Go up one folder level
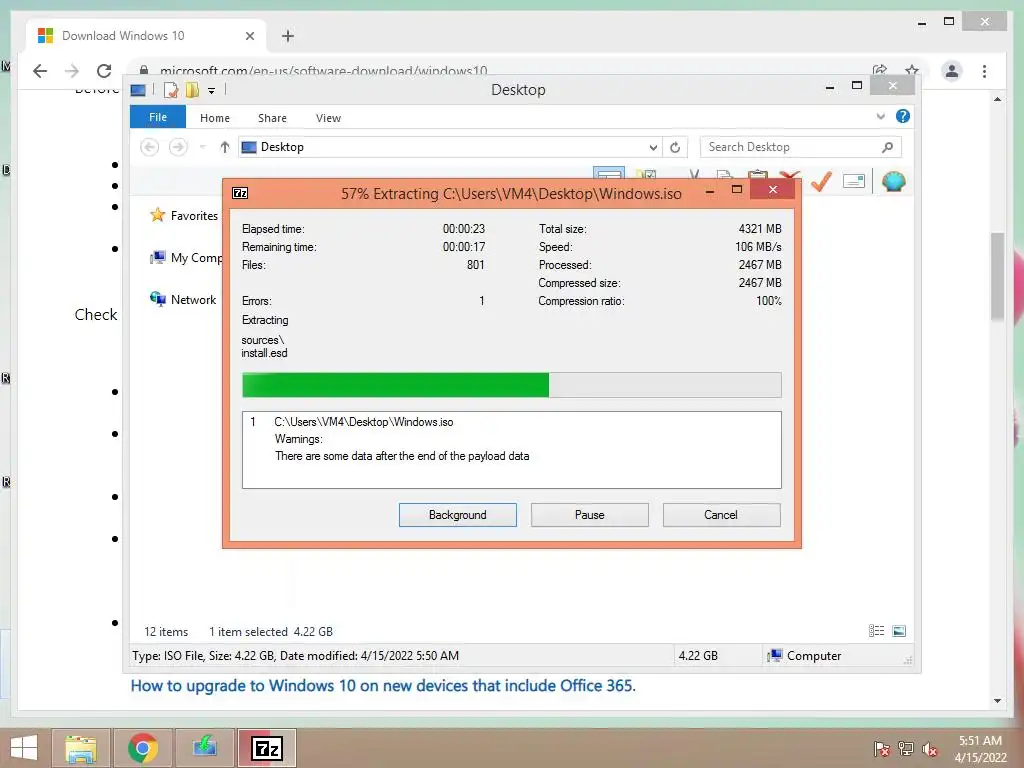This screenshot has height=768, width=1024. (x=225, y=147)
